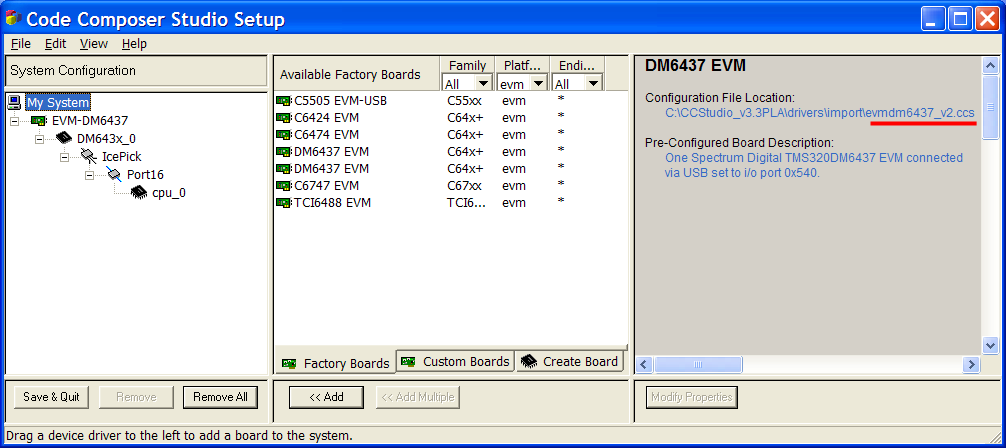Open the View menu
Image resolution: width=1006 pixels, height=448 pixels.
pos(94,44)
